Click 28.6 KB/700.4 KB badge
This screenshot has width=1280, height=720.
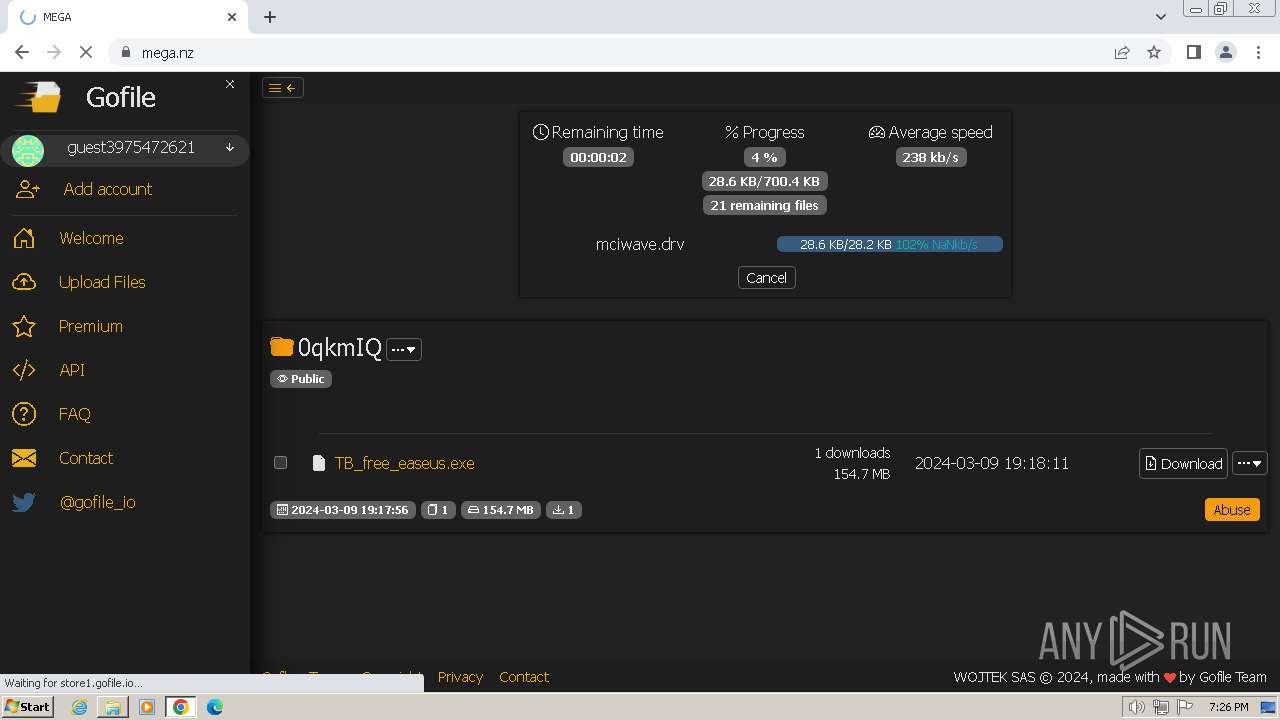pos(765,181)
